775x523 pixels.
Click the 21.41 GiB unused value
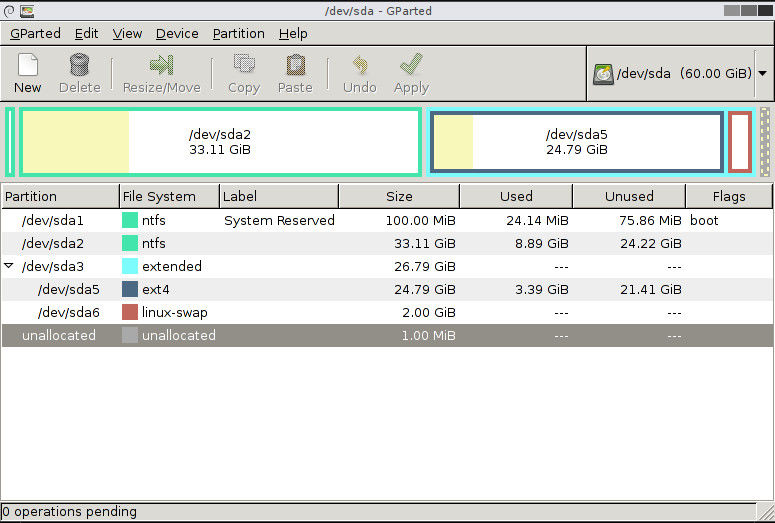pyautogui.click(x=650, y=289)
